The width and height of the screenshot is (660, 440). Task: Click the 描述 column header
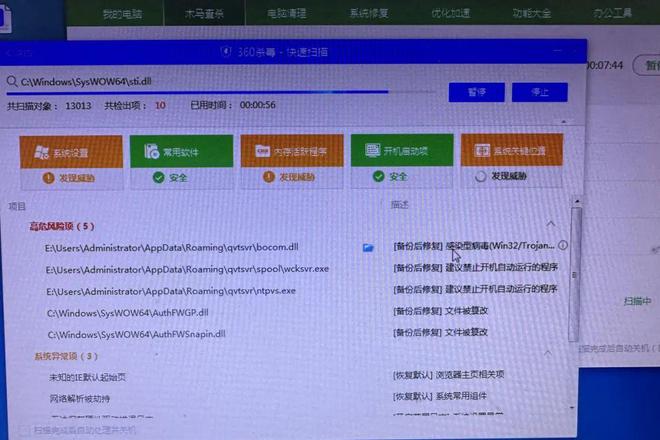coord(399,205)
